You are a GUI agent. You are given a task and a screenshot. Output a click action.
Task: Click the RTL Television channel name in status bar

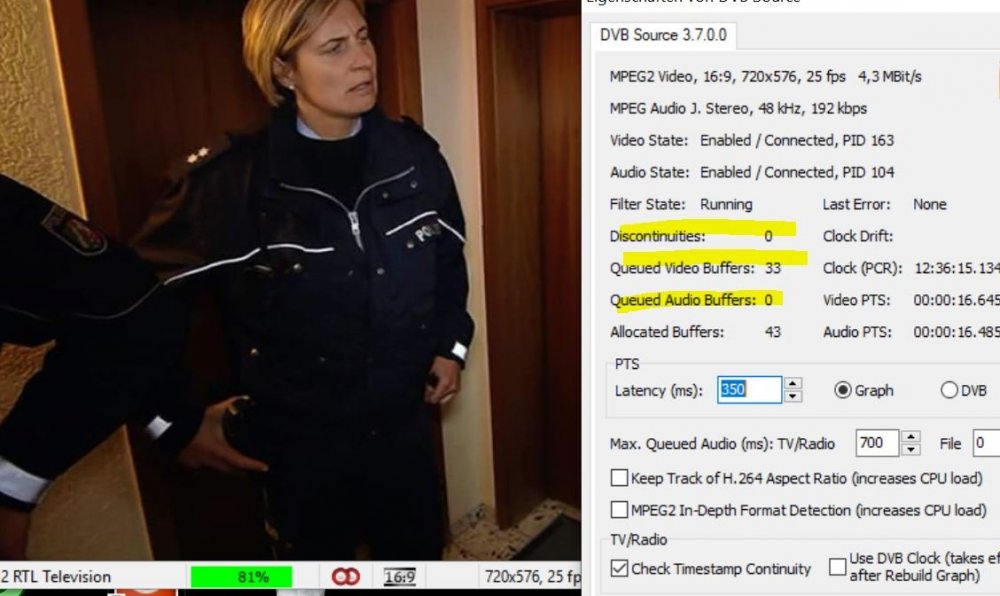click(56, 577)
